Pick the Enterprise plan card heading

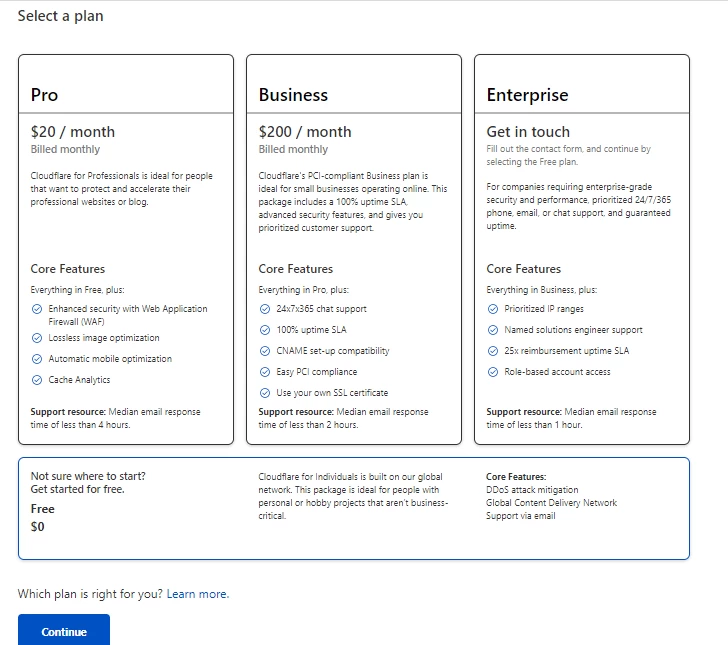tap(527, 95)
